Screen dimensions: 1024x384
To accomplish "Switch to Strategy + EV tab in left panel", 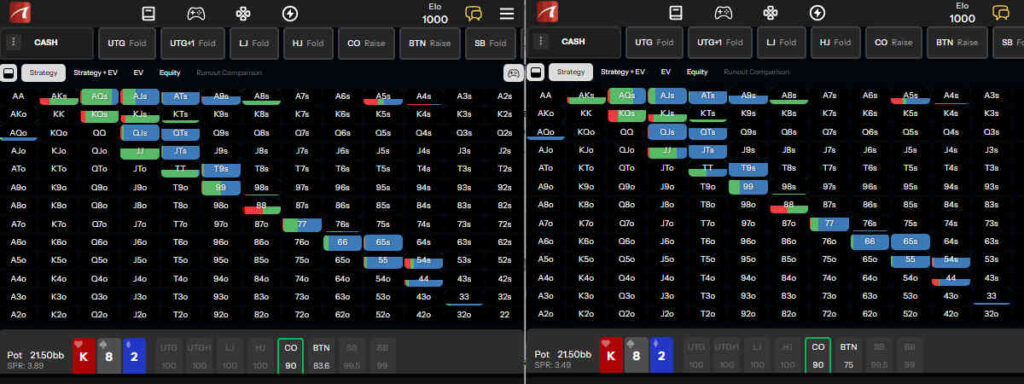I will [95, 72].
